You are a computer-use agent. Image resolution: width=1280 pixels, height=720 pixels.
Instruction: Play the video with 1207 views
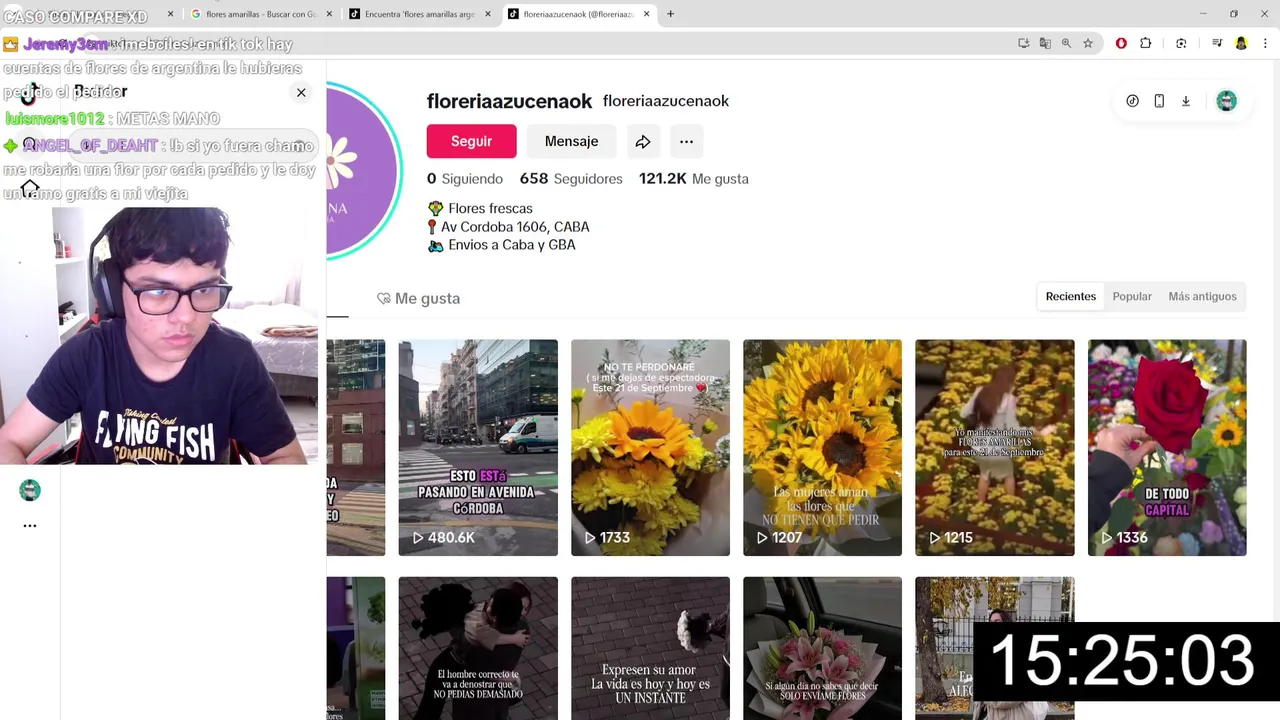point(822,448)
